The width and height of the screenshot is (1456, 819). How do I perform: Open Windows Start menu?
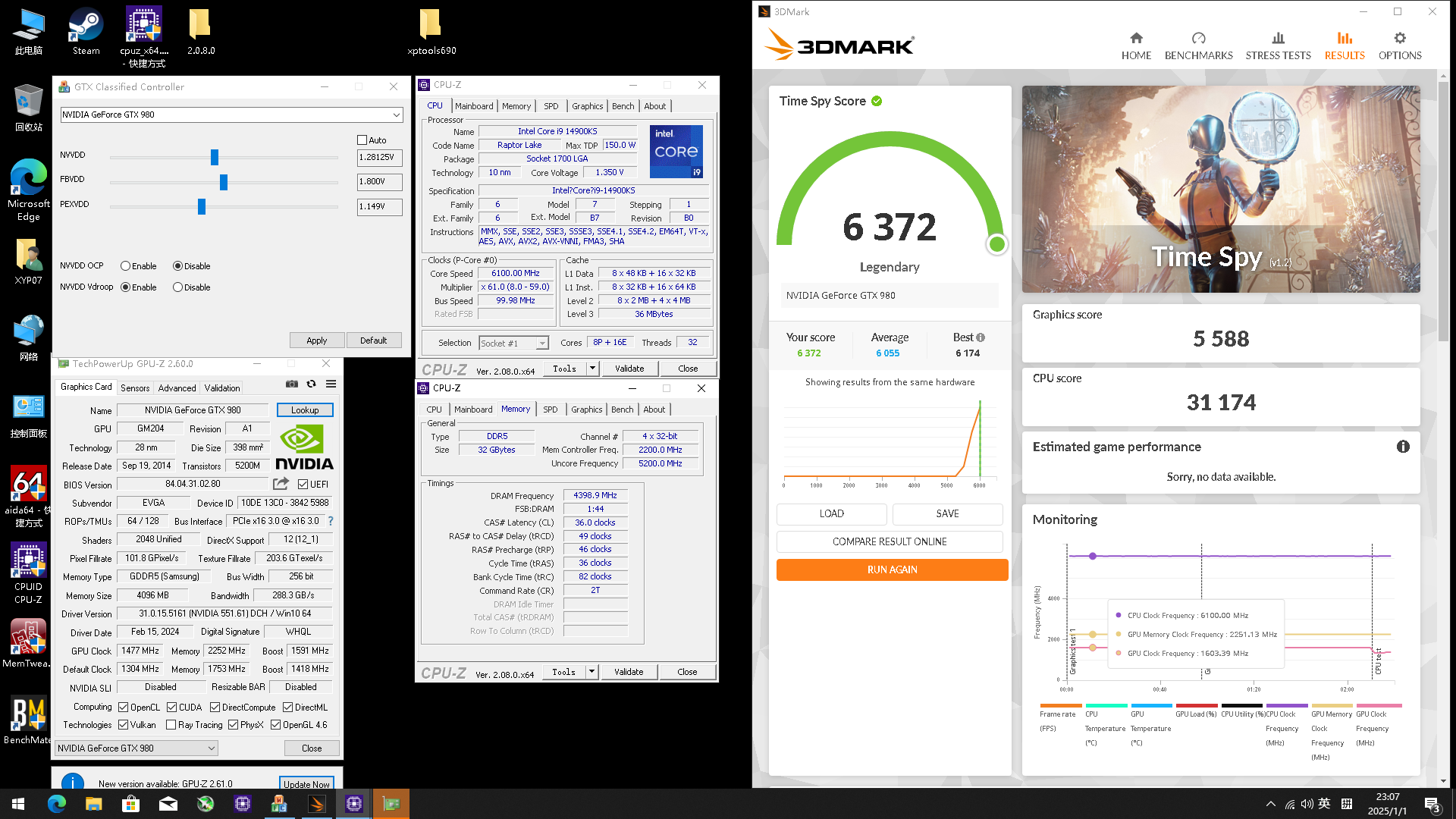[x=18, y=804]
